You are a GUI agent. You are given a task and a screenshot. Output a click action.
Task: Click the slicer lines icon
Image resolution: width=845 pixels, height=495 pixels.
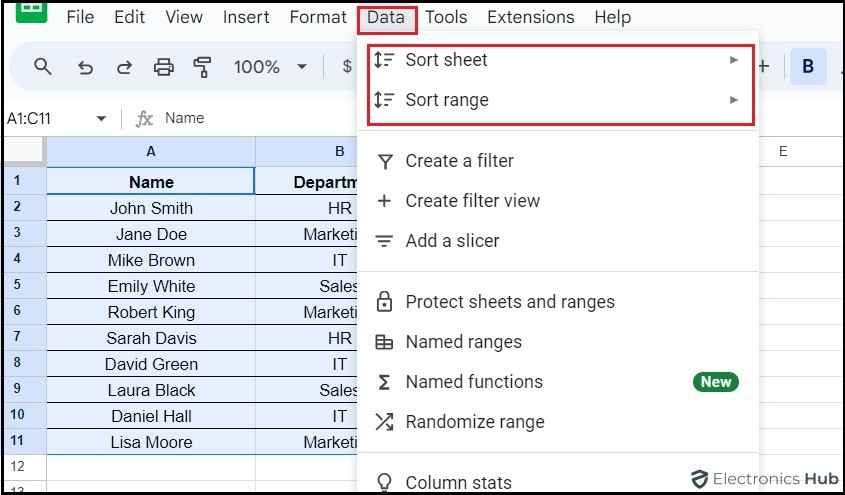pyautogui.click(x=384, y=241)
